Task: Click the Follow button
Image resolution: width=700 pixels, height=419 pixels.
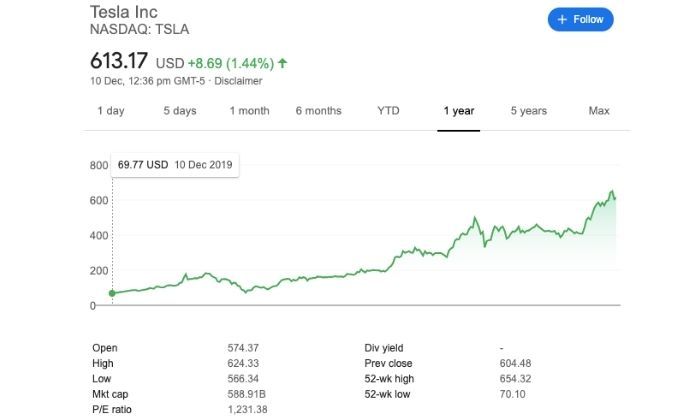Action: point(580,19)
